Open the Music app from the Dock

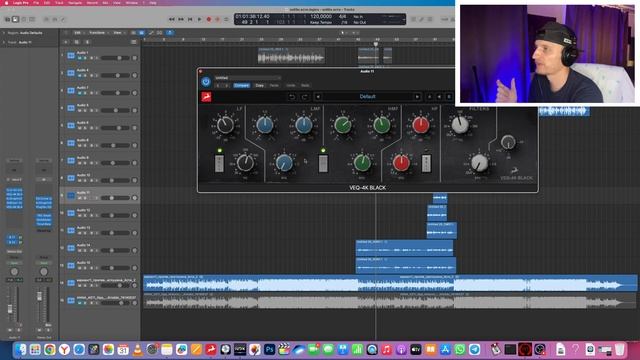click(x=387, y=349)
